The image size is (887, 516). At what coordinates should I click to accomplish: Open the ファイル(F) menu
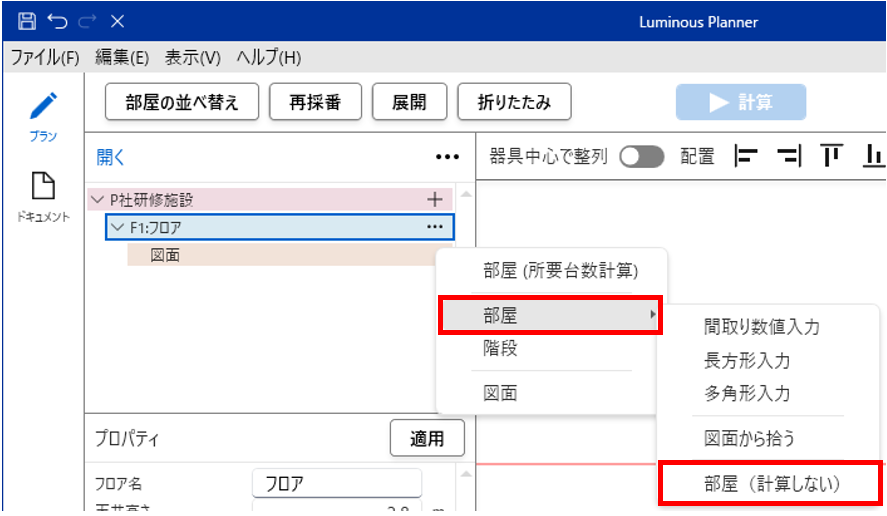[x=44, y=58]
